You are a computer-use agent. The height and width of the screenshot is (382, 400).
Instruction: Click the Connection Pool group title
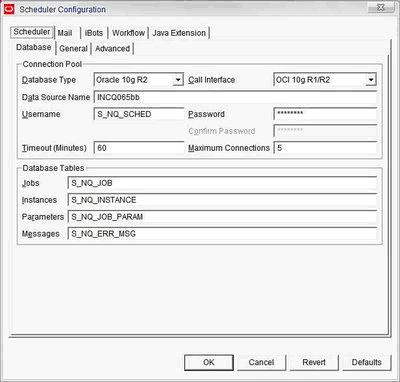point(52,64)
